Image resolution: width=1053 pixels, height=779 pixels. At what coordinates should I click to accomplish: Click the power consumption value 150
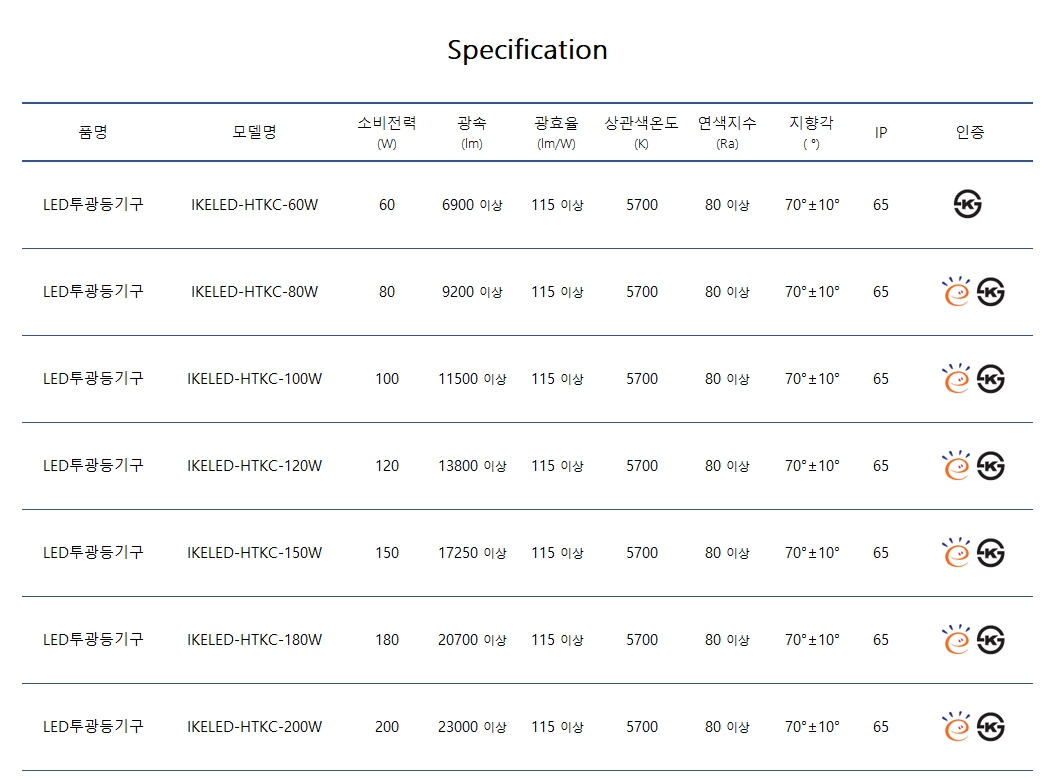click(387, 553)
